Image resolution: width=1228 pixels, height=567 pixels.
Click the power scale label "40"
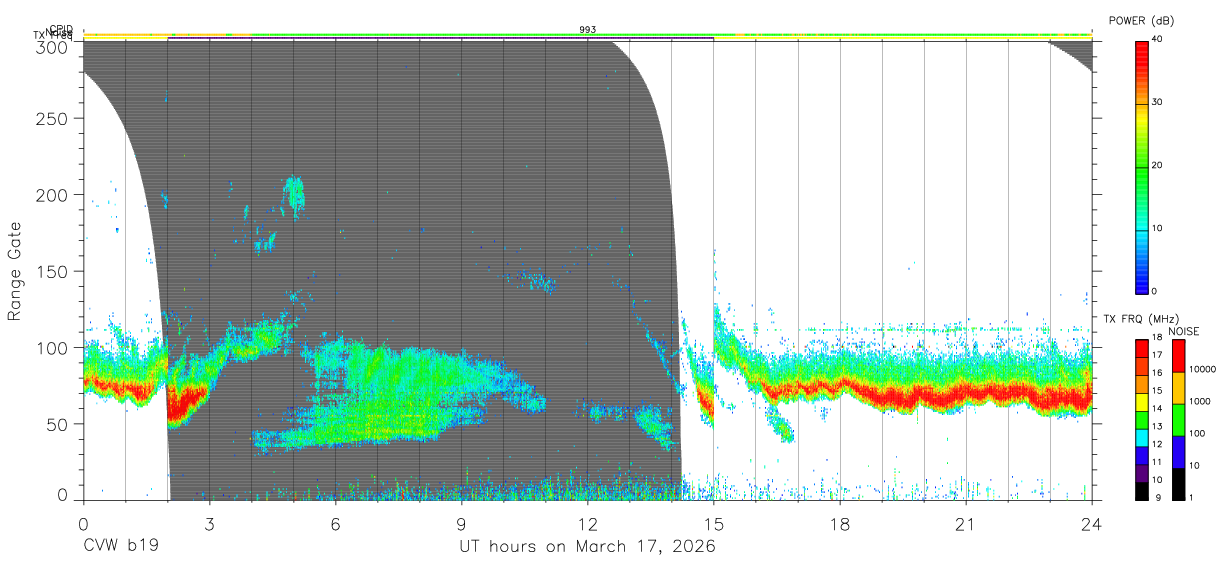coord(1158,39)
